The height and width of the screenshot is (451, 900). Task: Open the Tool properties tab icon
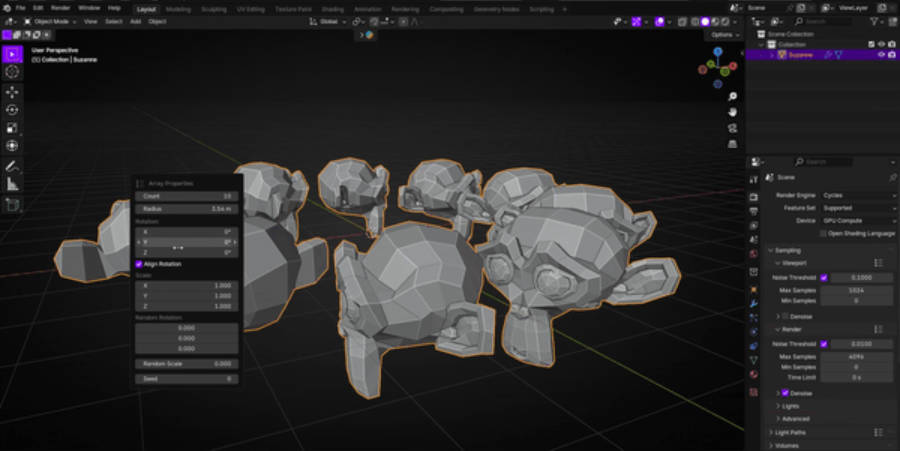point(754,180)
